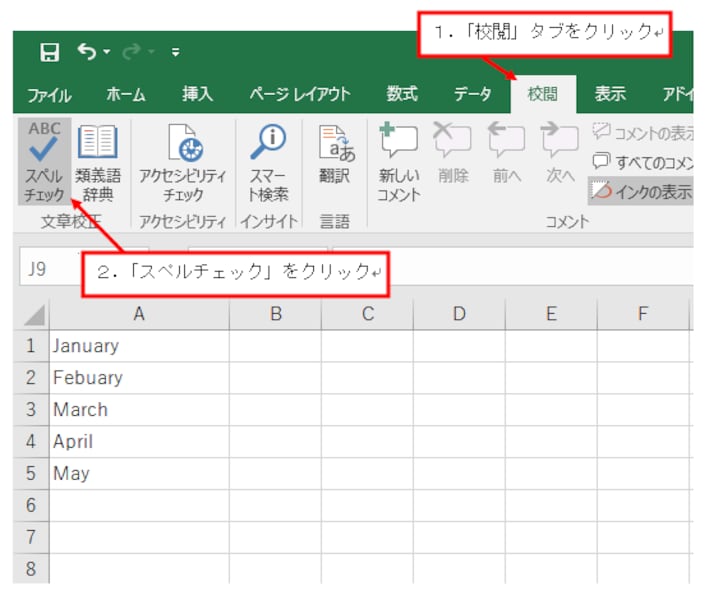Select row 8 header
The width and height of the screenshot is (709, 600).
[x=31, y=569]
